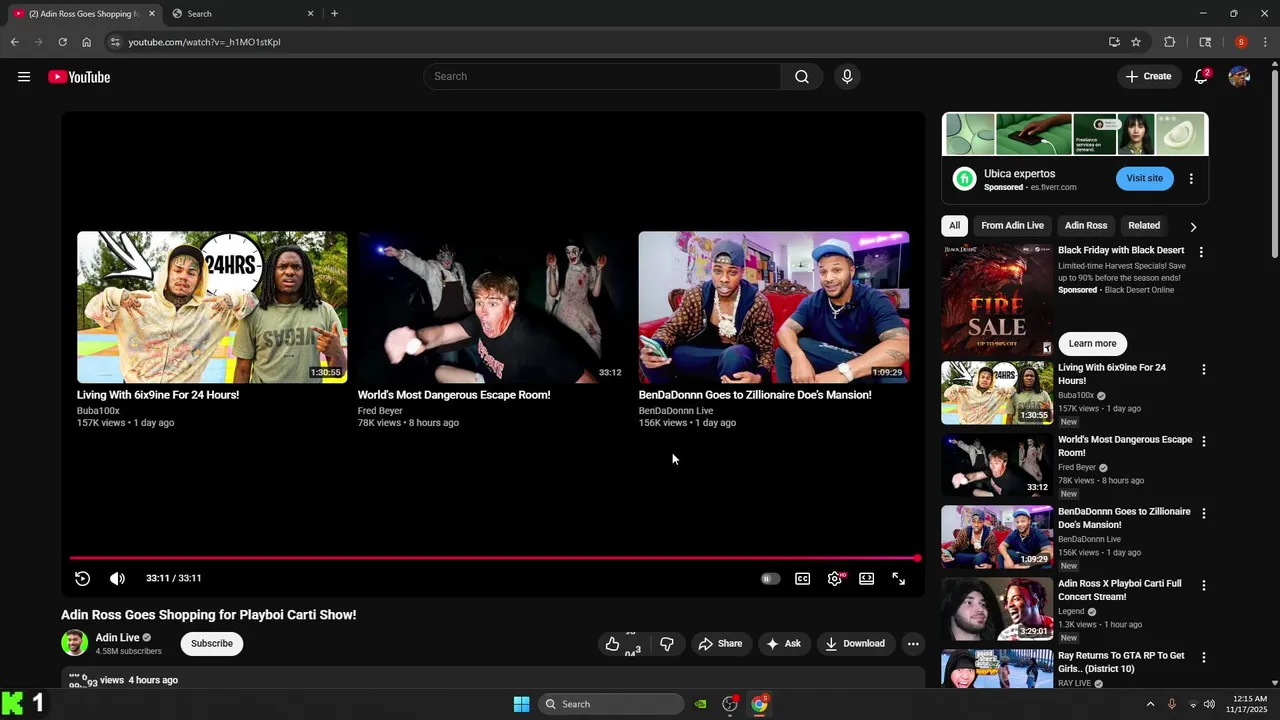Share the video
Screen dimensions: 1280x720
click(x=720, y=644)
